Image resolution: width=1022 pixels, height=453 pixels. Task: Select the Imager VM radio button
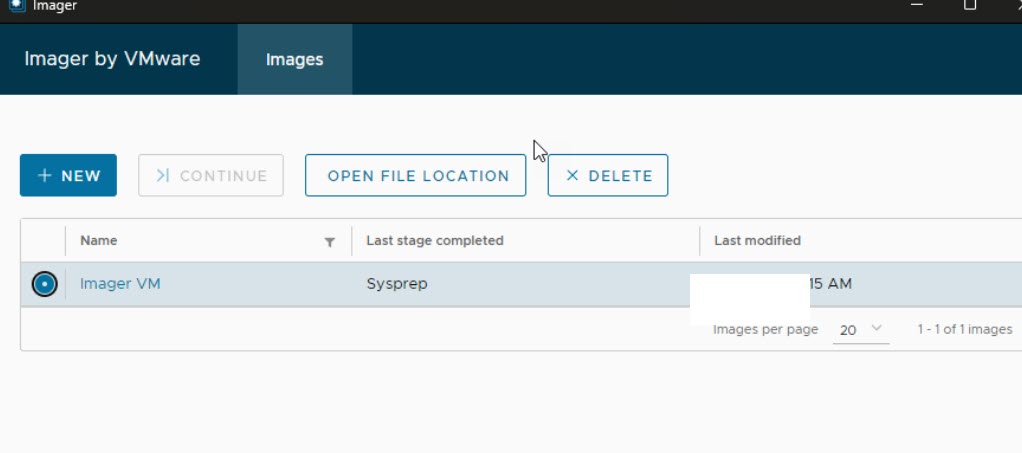[44, 284]
